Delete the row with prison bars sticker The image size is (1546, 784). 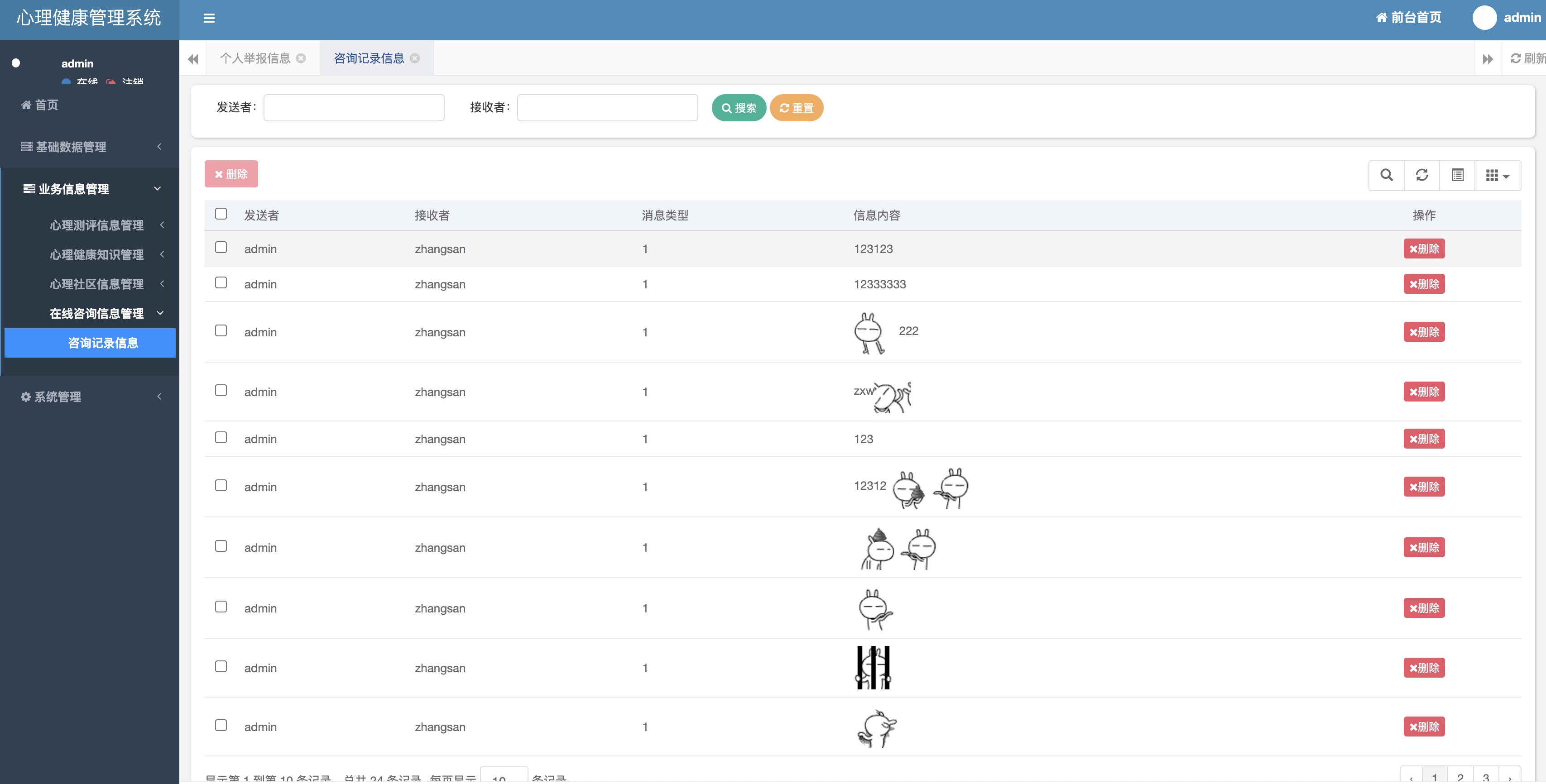coord(1424,668)
